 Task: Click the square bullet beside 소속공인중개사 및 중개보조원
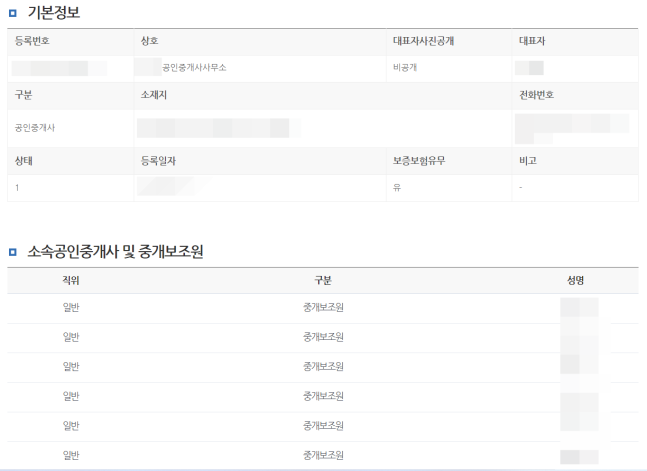(12, 253)
